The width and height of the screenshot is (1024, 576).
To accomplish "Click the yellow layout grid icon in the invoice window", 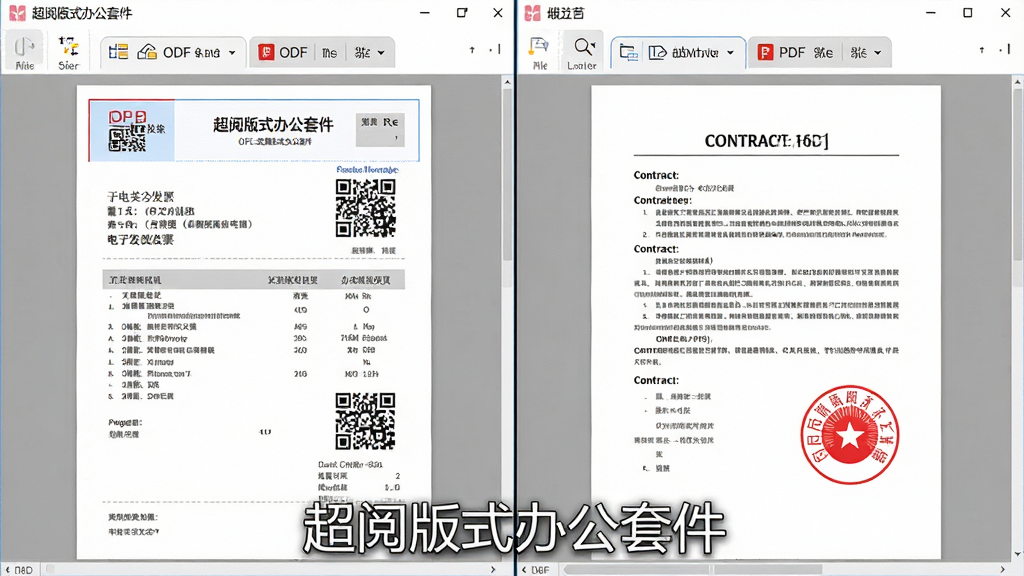I will point(118,52).
